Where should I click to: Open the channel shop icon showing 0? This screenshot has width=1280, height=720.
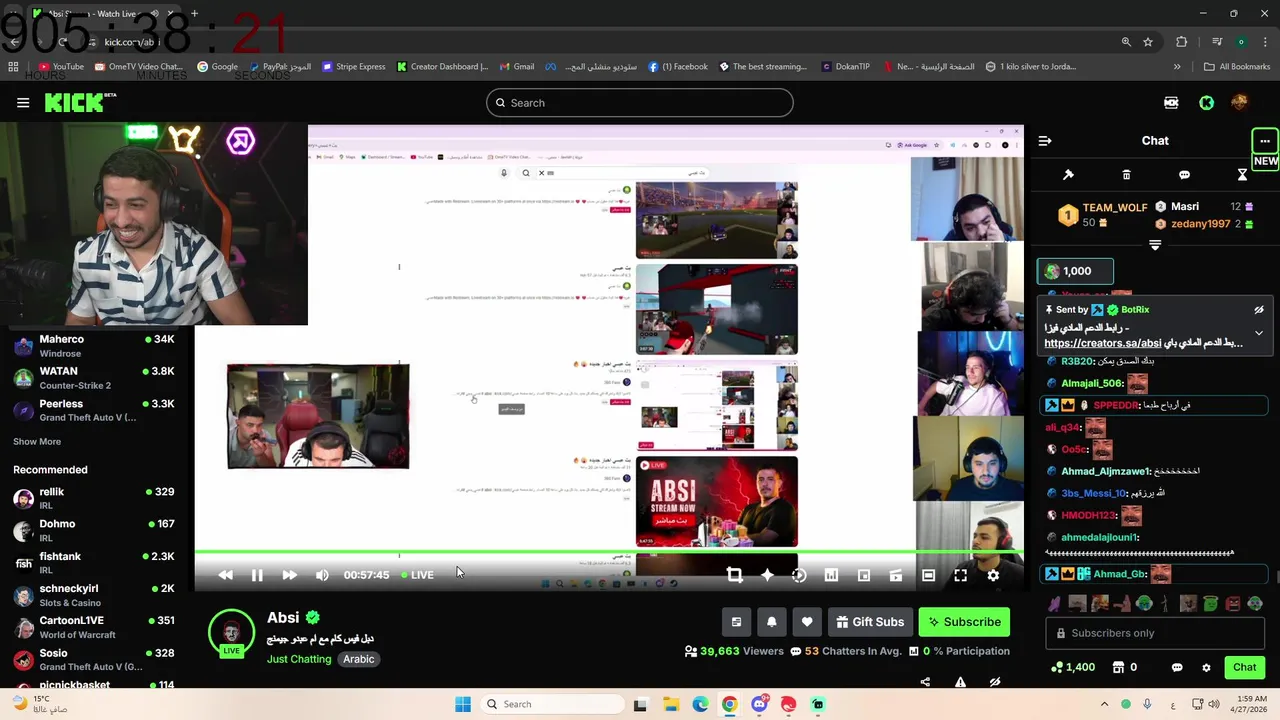[x=1123, y=667]
